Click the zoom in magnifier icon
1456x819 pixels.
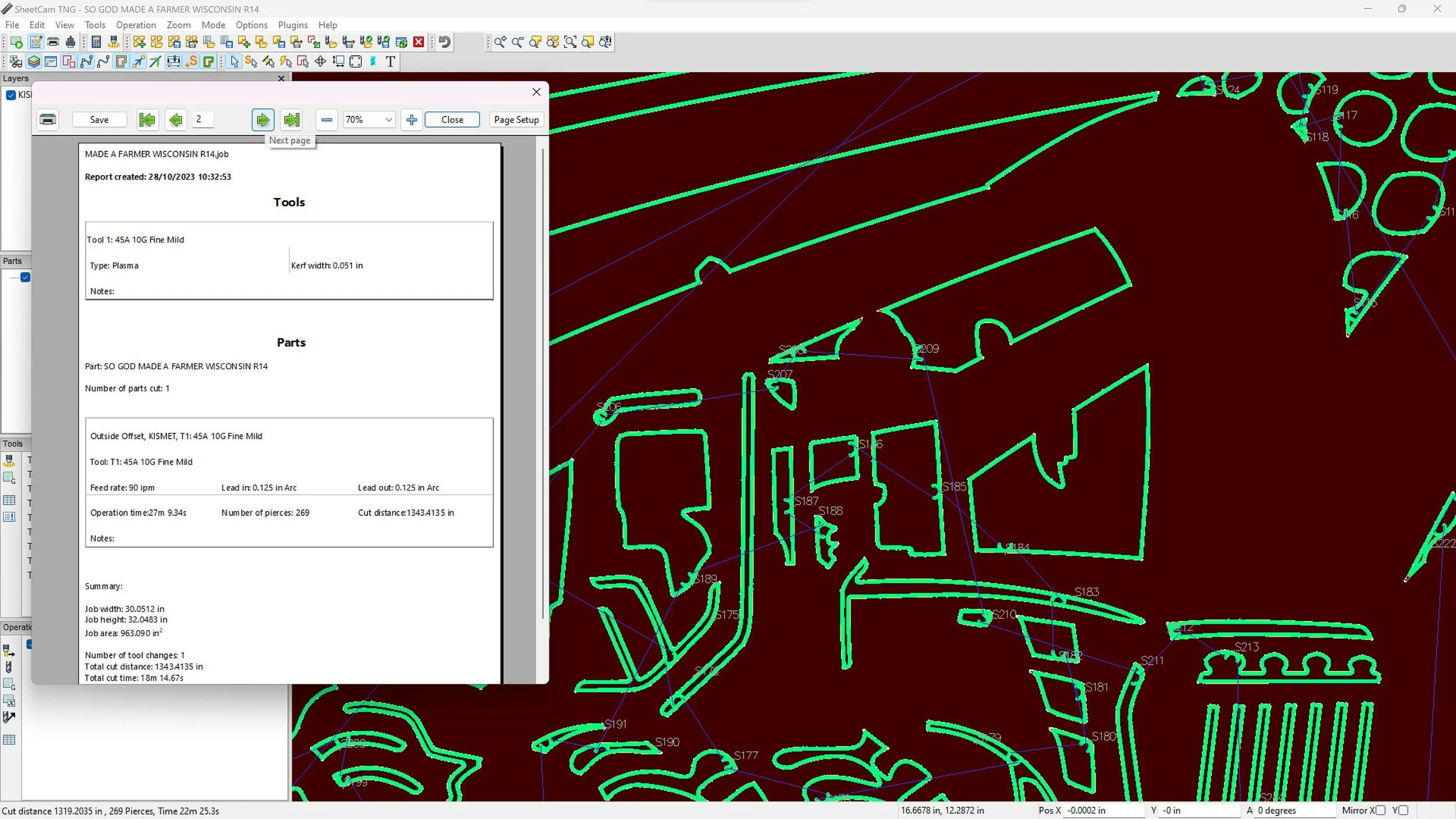[x=500, y=42]
